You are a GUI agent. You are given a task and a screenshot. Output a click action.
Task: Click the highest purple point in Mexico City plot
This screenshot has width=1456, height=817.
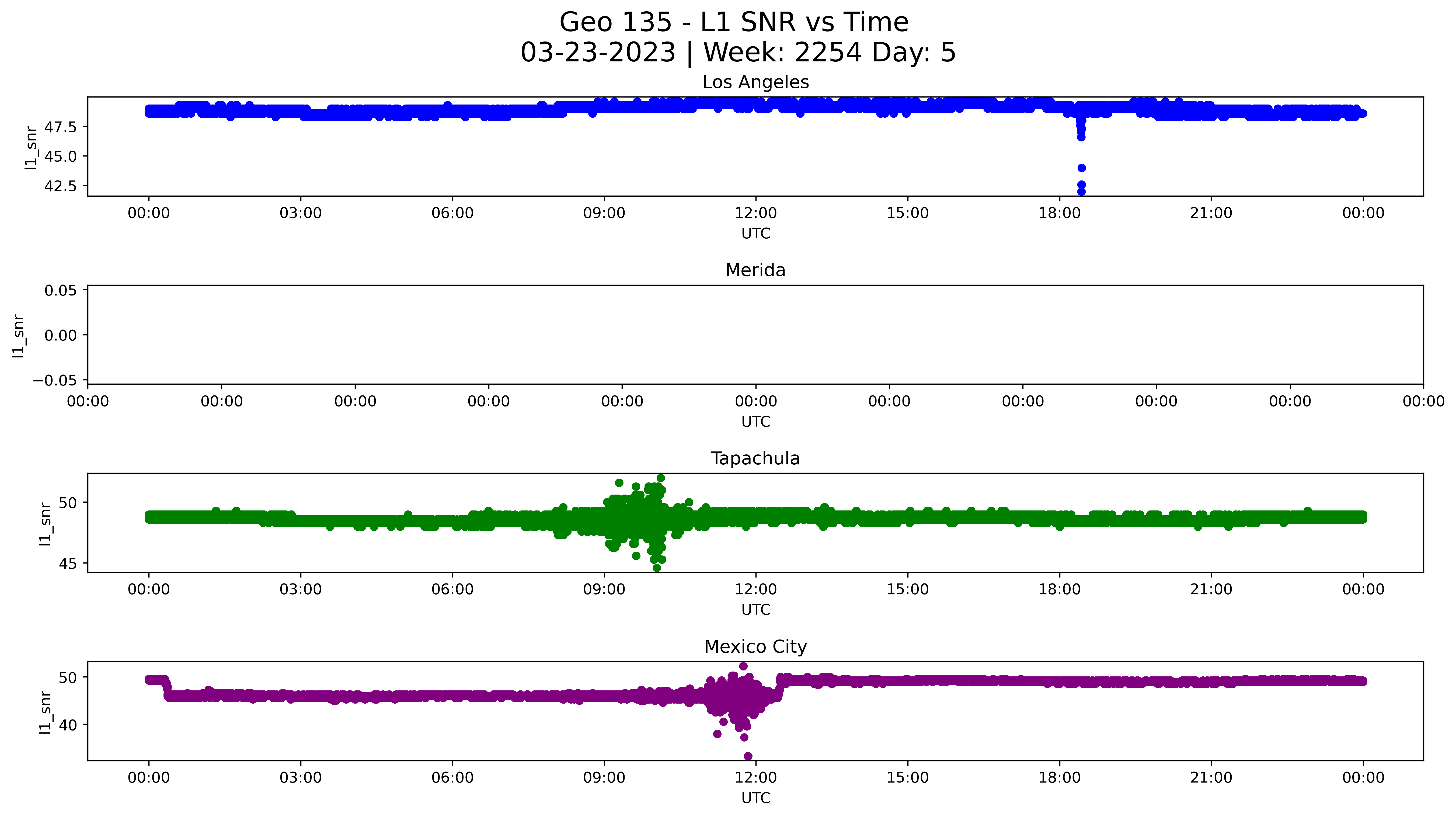(743, 667)
